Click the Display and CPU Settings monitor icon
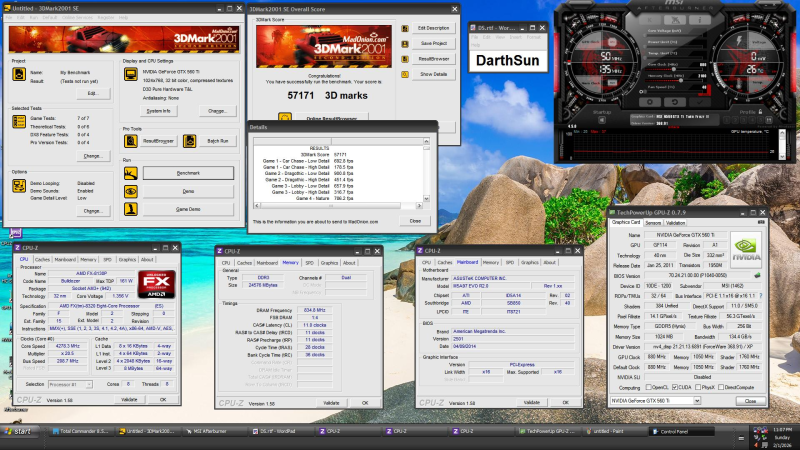The width and height of the screenshot is (800, 450). point(131,74)
